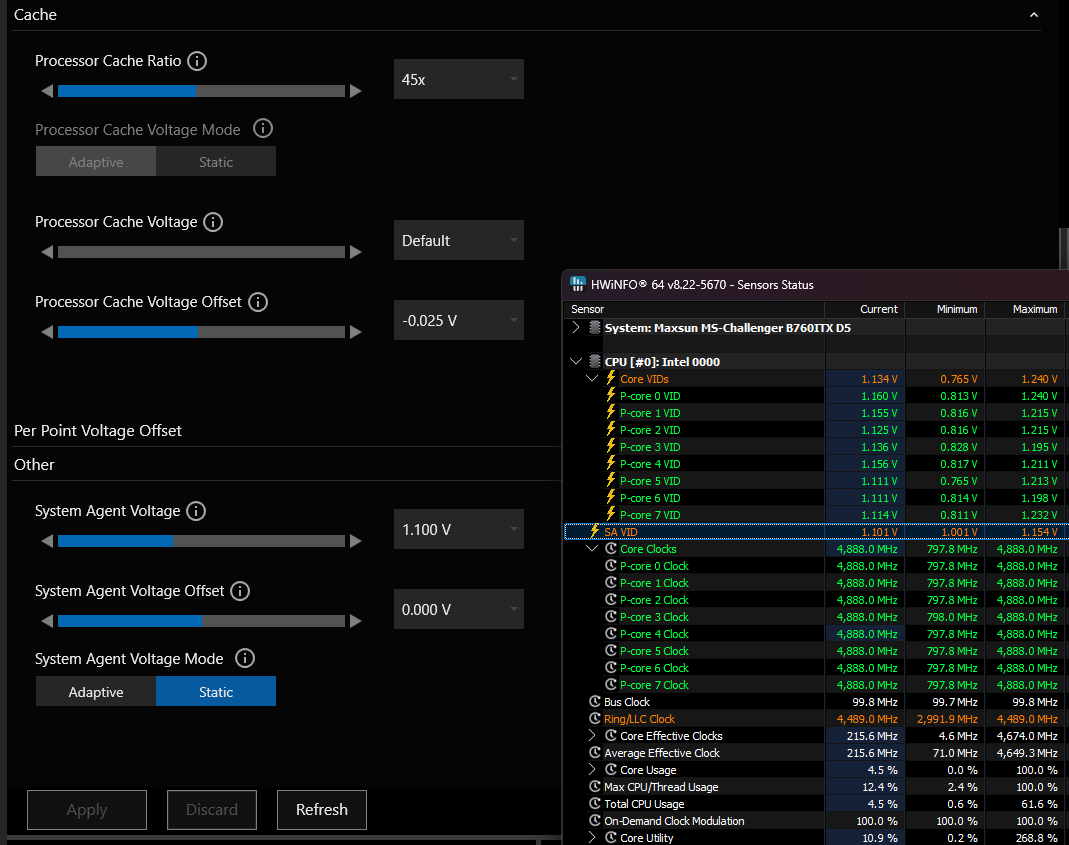1069x845 pixels.
Task: Click lightning icon of SA VID row
Action: [594, 532]
